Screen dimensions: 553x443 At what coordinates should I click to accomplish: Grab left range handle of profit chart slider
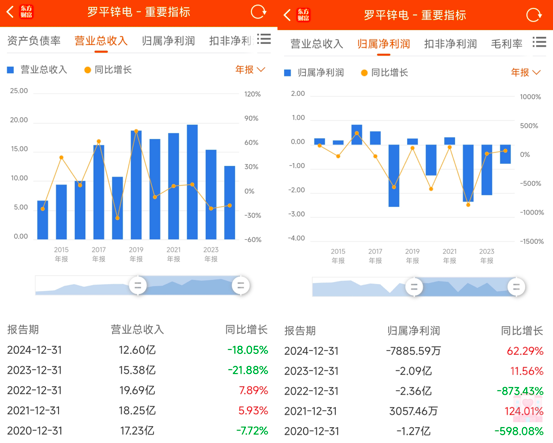(414, 287)
